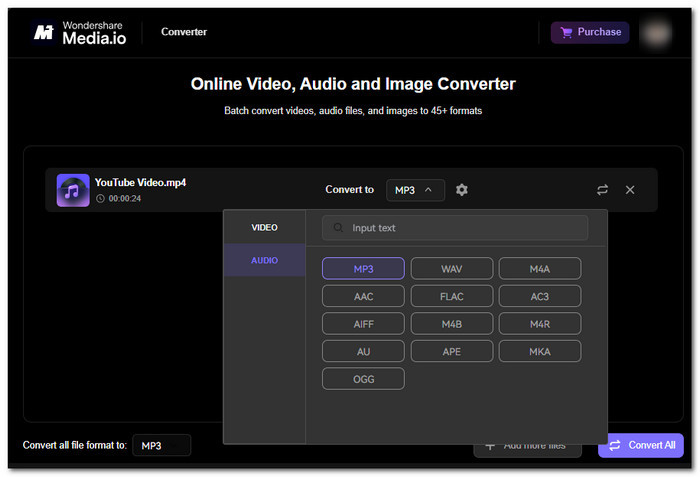Open the Convert all file format dropdown
This screenshot has width=700, height=477.
click(161, 446)
